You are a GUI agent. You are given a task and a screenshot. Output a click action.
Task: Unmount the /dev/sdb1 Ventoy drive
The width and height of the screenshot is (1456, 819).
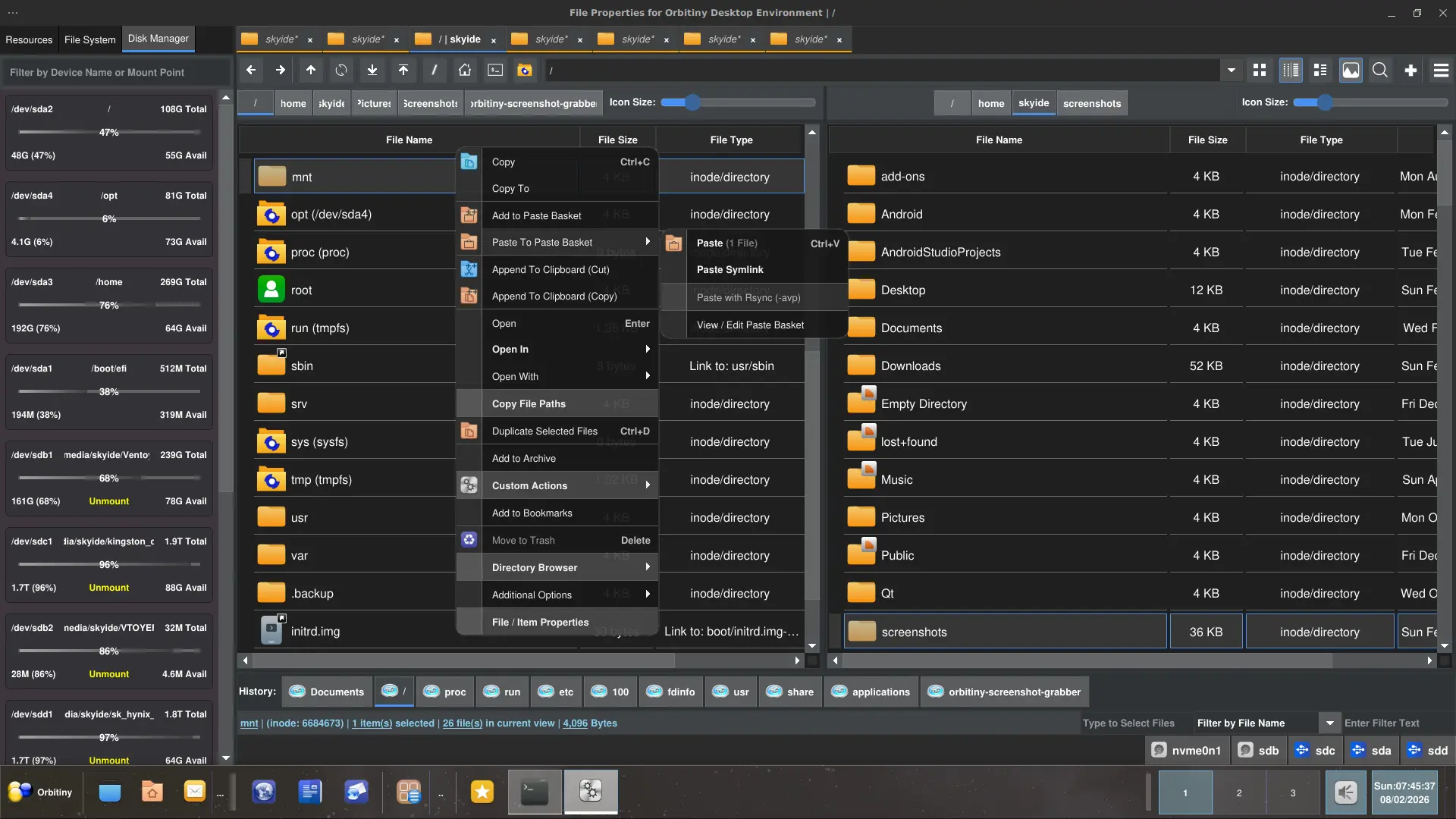[108, 501]
